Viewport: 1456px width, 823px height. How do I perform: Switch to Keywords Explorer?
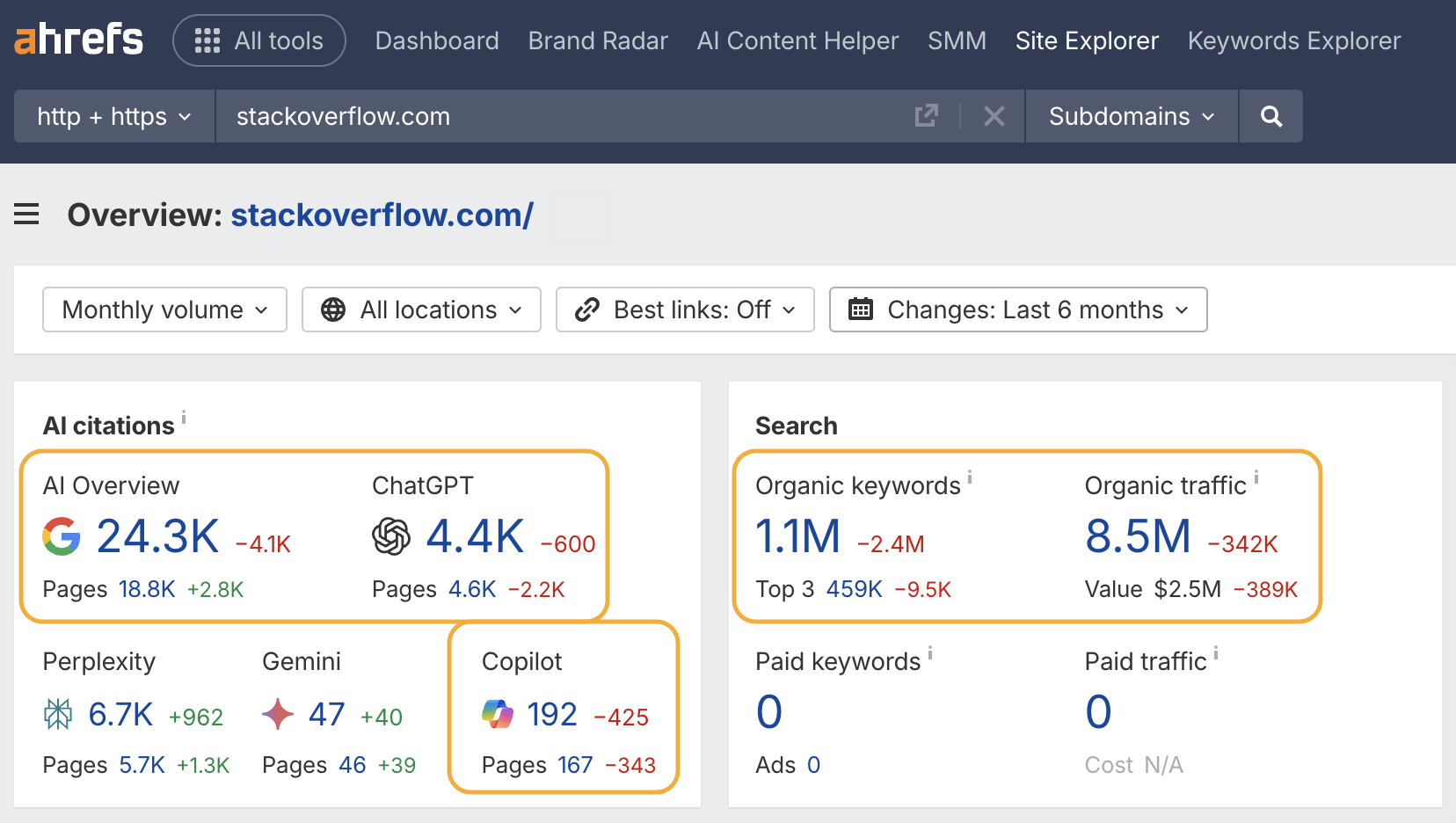click(1292, 40)
